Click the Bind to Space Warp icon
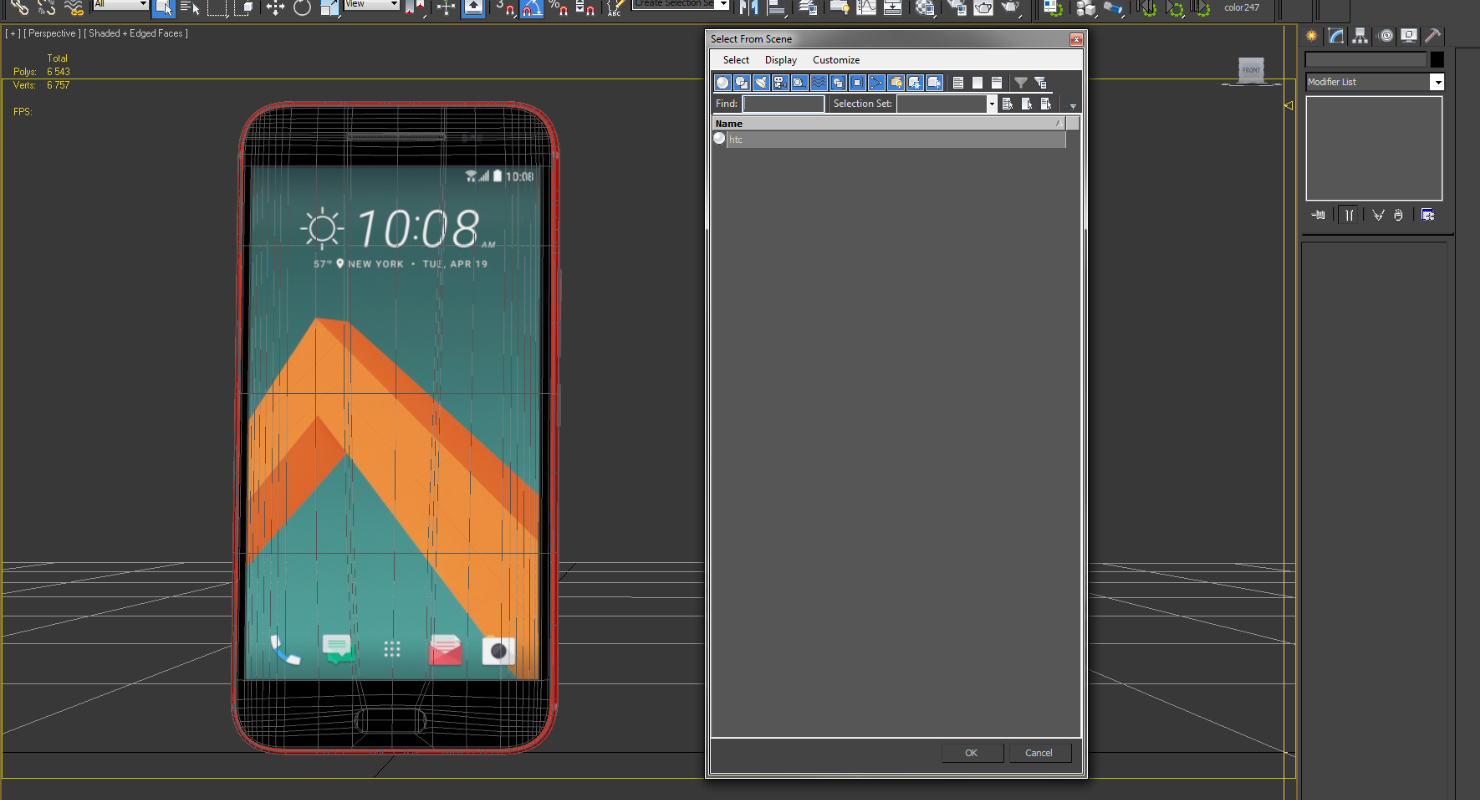This screenshot has height=800, width=1480. (x=74, y=8)
